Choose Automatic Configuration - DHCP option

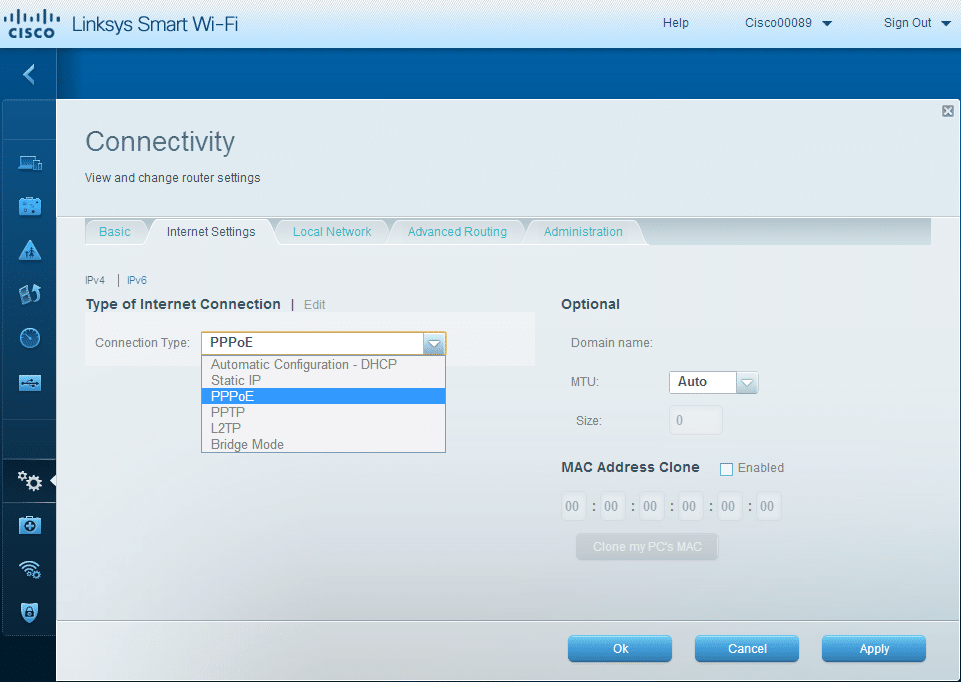tap(323, 365)
